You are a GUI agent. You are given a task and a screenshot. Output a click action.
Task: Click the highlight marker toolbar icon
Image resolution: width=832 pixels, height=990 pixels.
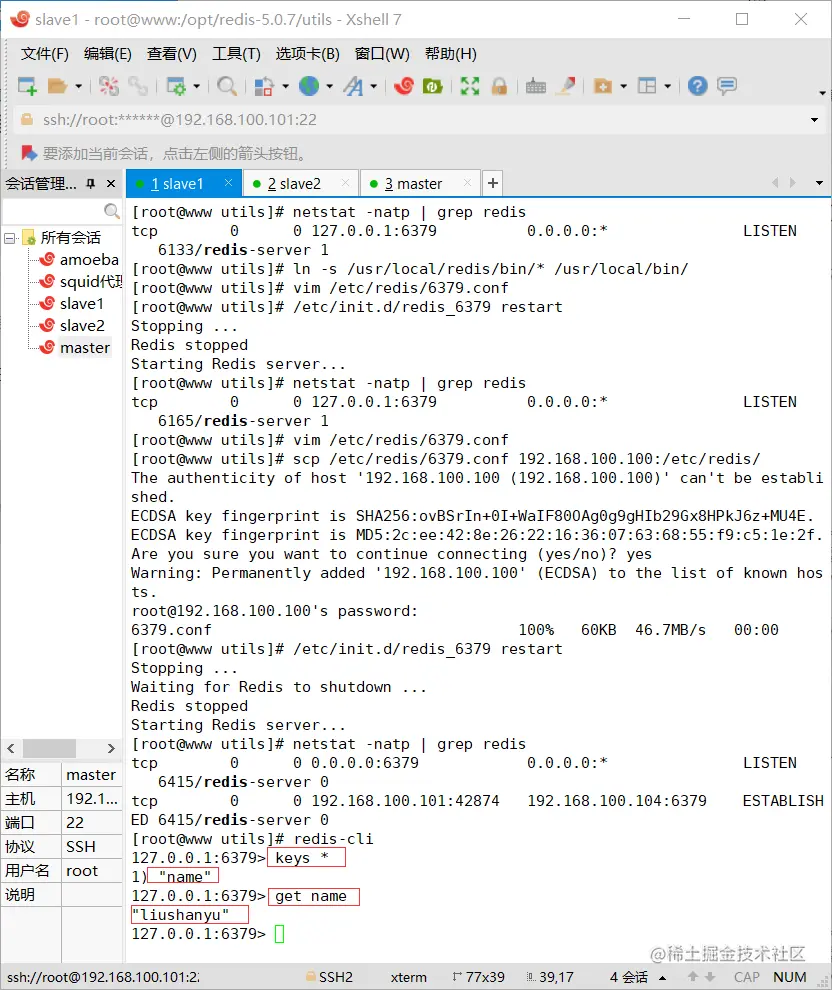pyautogui.click(x=566, y=86)
